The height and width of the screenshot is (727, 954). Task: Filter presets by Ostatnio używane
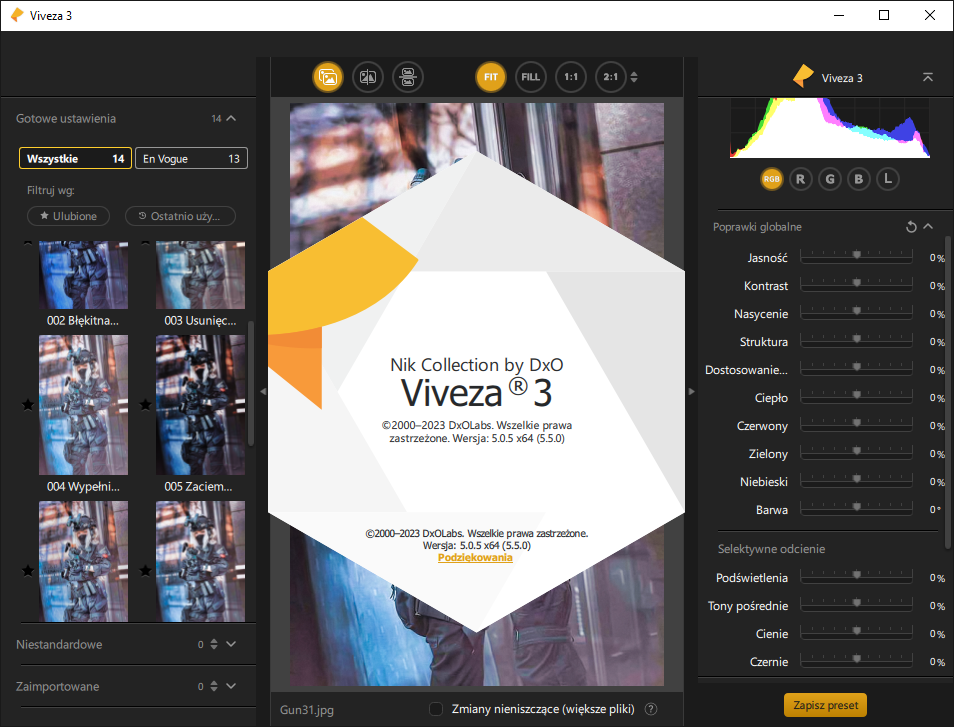pos(180,216)
